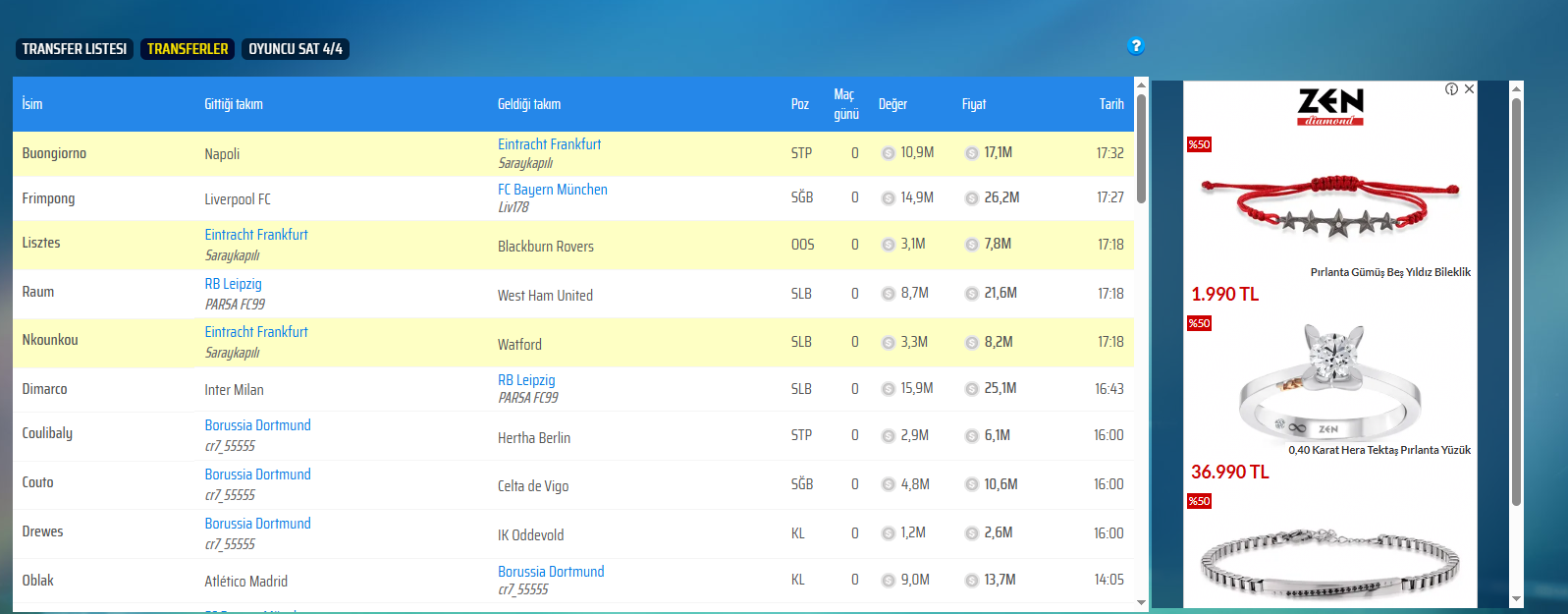Select the Transferler tab
Viewport: 1568px width, 614px height.
(x=188, y=49)
